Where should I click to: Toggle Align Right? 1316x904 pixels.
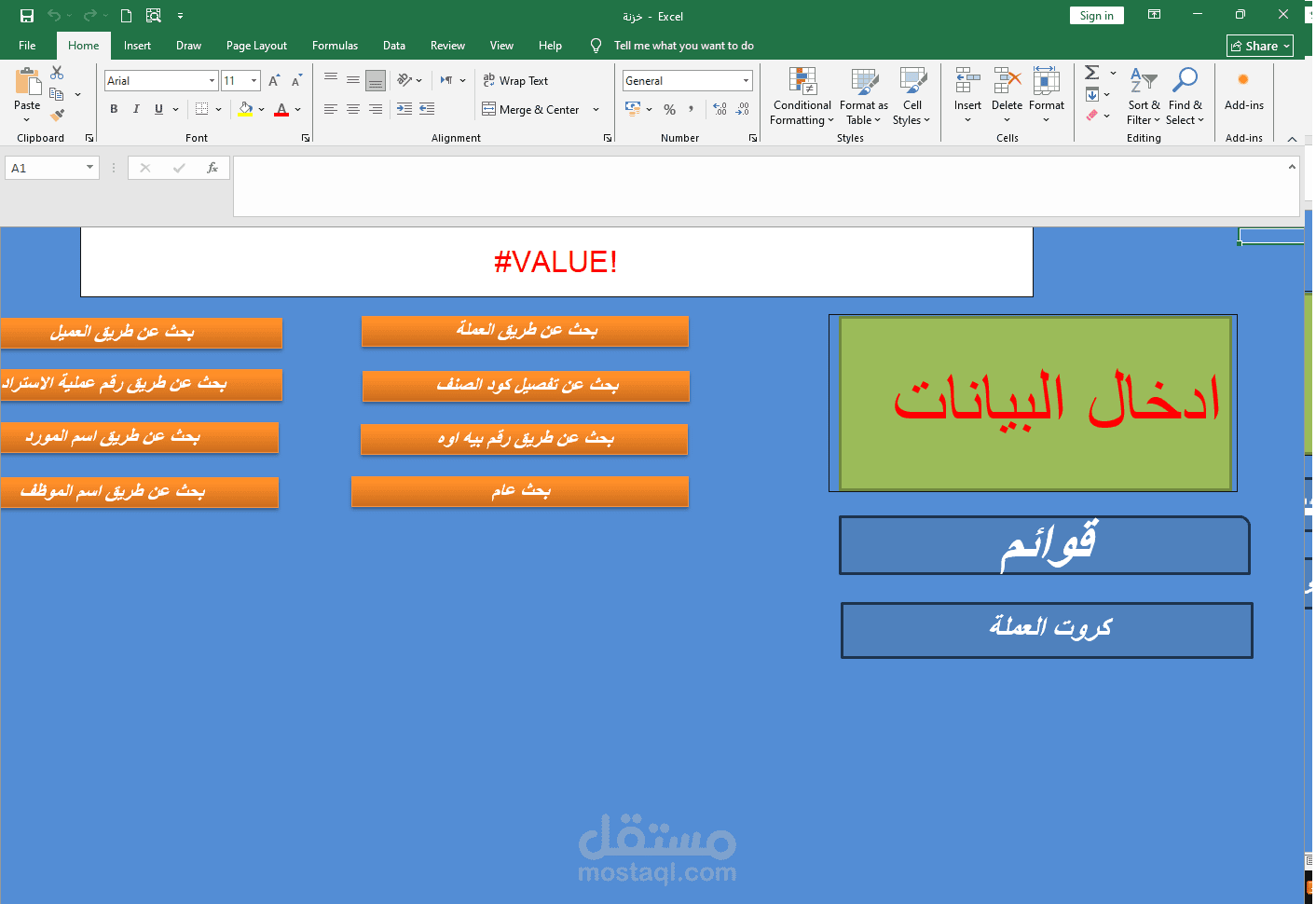(376, 109)
